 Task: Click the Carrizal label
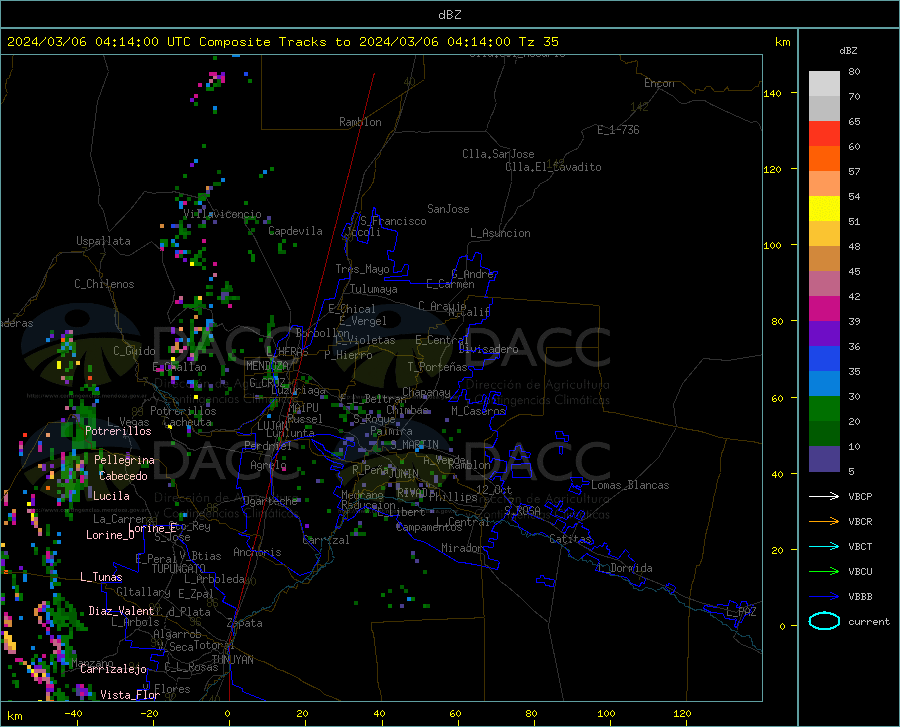click(x=326, y=541)
